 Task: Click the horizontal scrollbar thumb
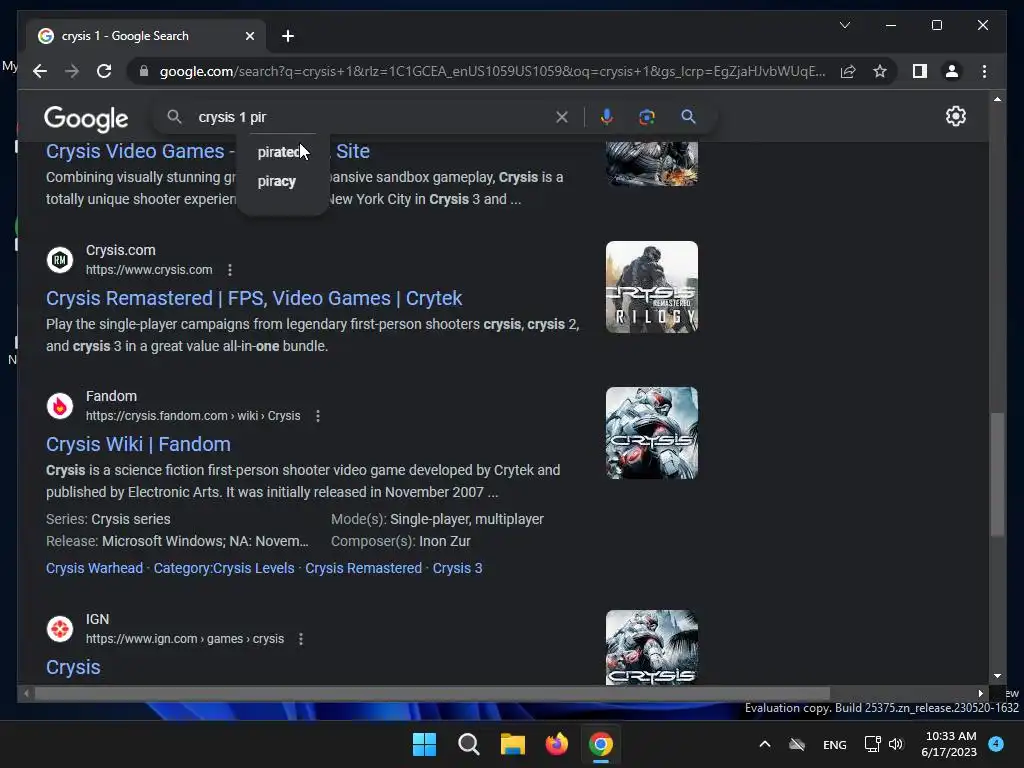click(432, 694)
